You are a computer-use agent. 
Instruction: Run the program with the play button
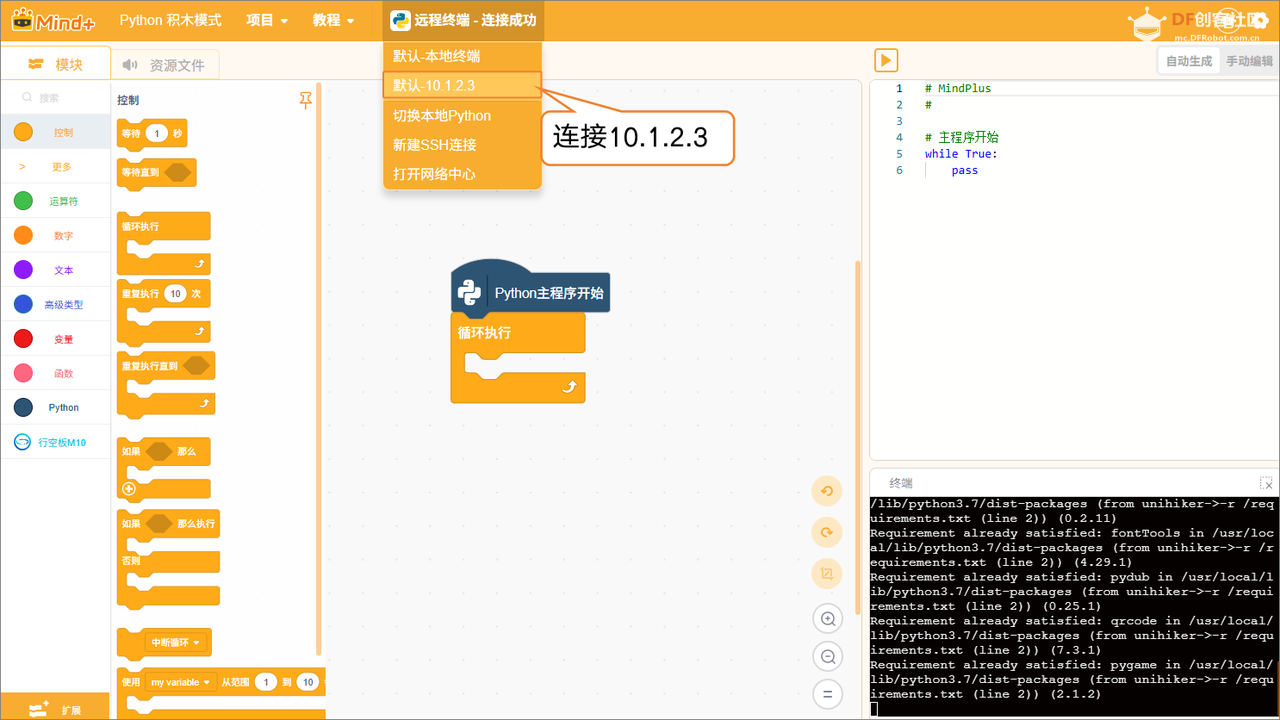click(x=886, y=60)
